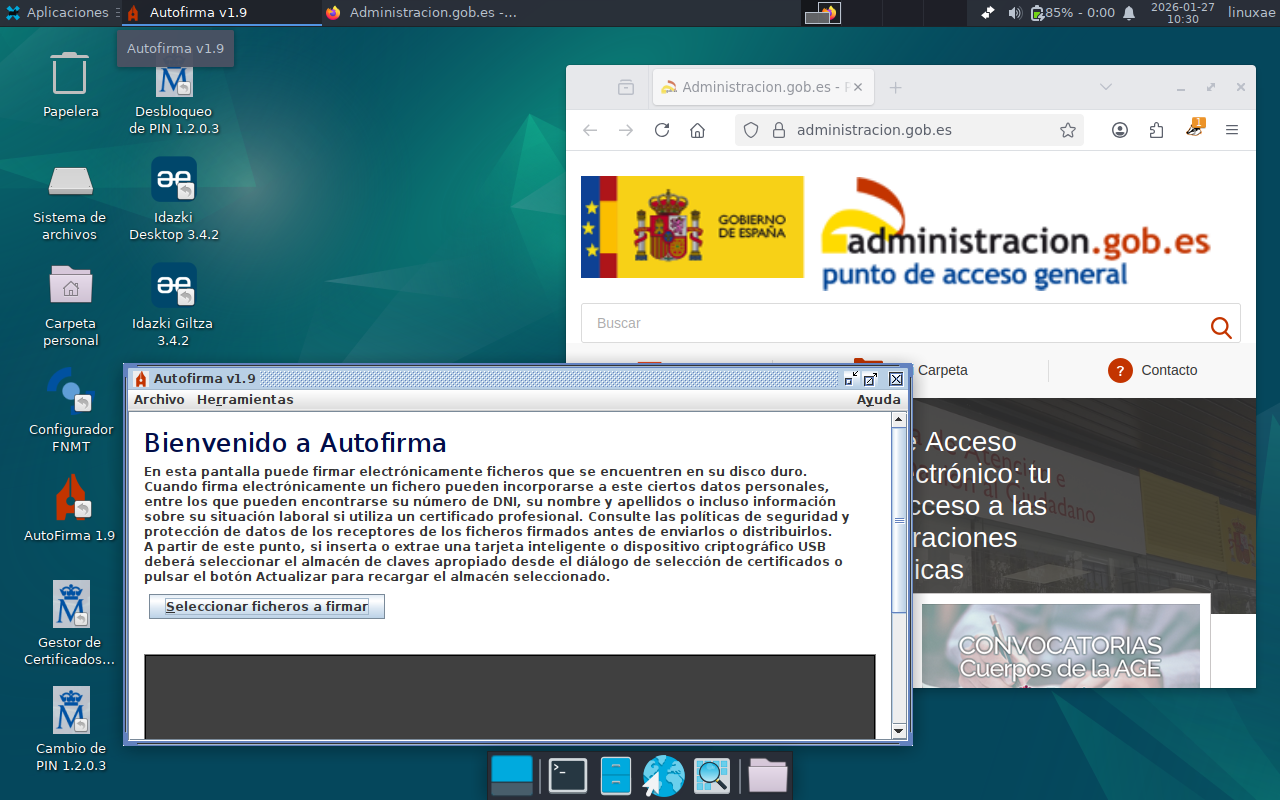Bookmark page with the star icon

tap(1067, 130)
